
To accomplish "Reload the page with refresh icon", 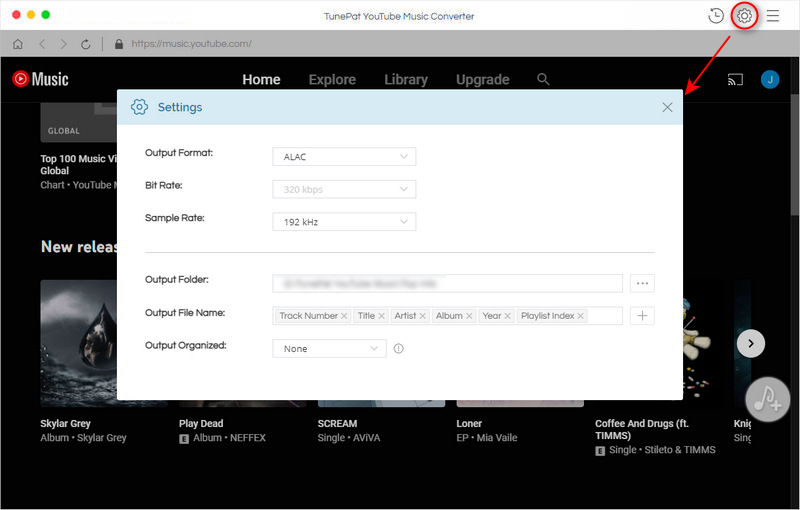I will pyautogui.click(x=85, y=44).
